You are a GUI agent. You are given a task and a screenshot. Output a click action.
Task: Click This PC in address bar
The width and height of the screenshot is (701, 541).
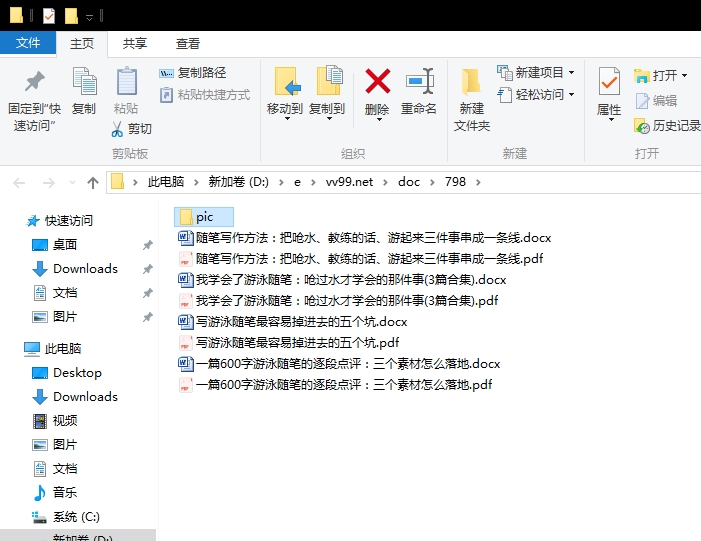pyautogui.click(x=166, y=182)
